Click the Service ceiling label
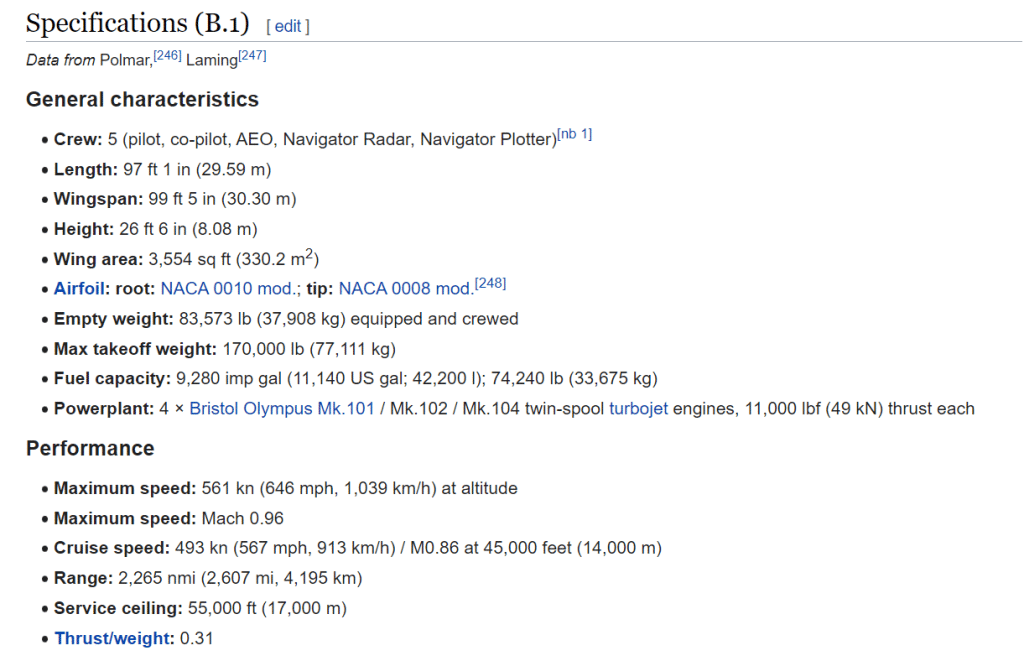This screenshot has height=661, width=1024. 114,608
